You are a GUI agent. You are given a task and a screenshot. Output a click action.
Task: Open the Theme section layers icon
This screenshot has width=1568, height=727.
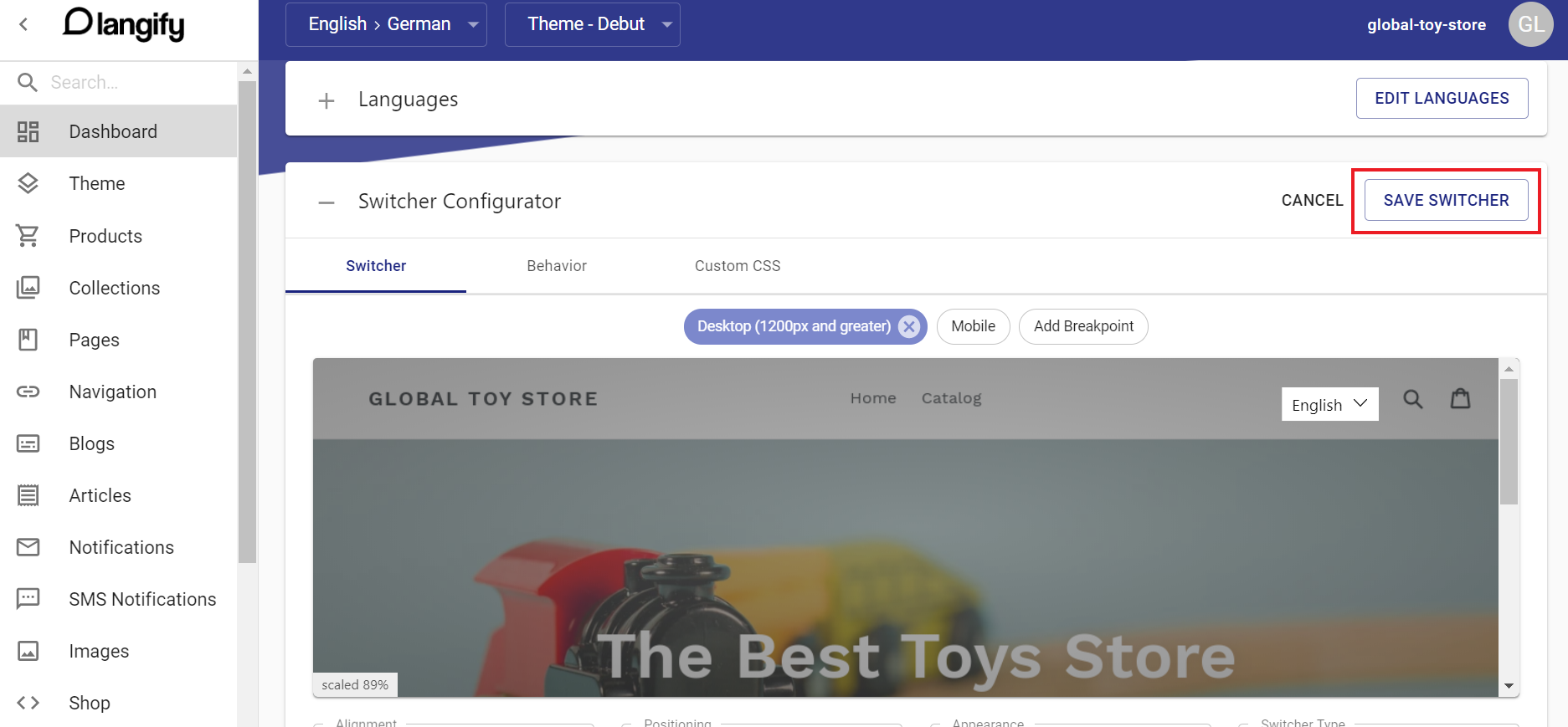pos(28,183)
